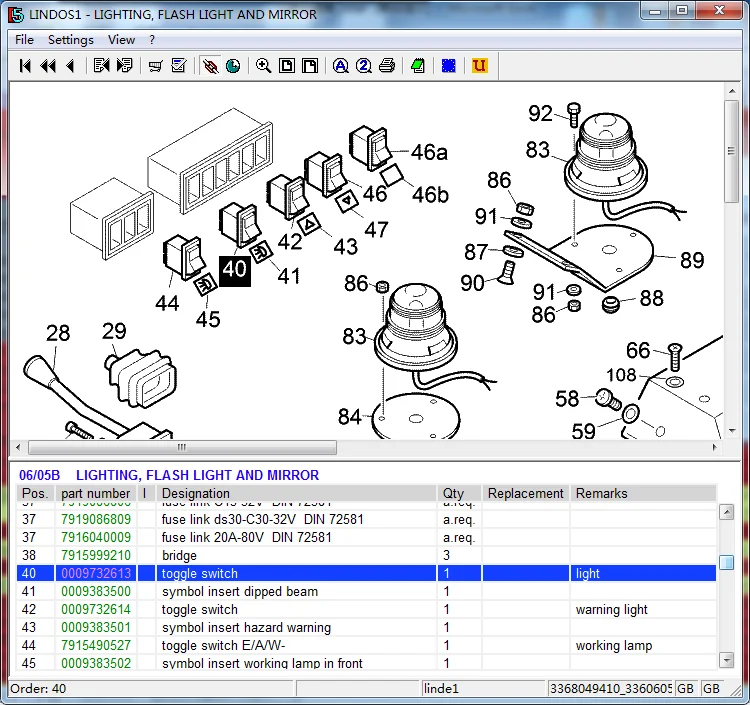Click callout 28 in the diagram
This screenshot has height=705, width=750.
click(58, 333)
